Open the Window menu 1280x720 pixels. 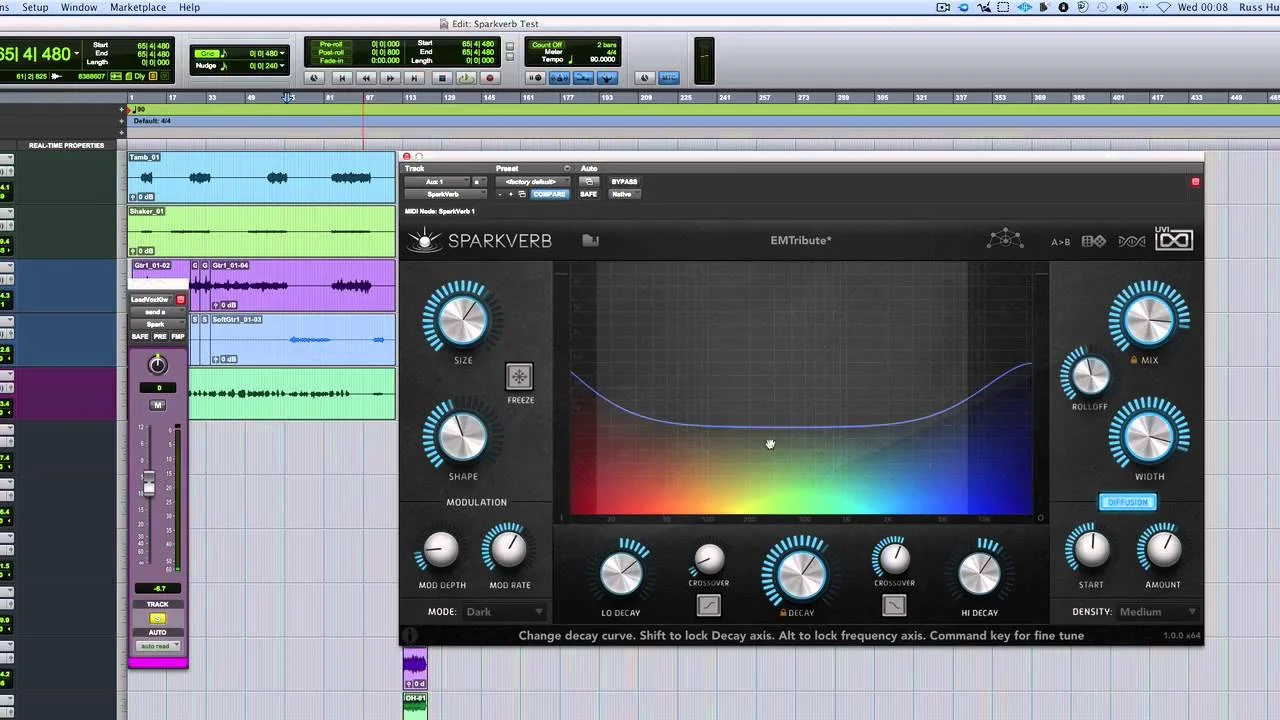click(79, 7)
